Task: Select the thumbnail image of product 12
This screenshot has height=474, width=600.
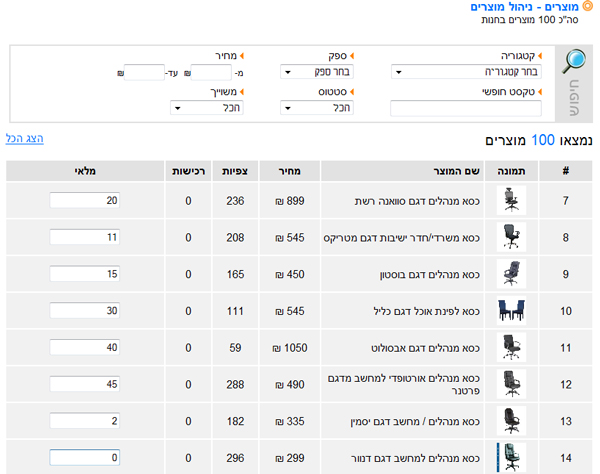Action: (x=511, y=384)
